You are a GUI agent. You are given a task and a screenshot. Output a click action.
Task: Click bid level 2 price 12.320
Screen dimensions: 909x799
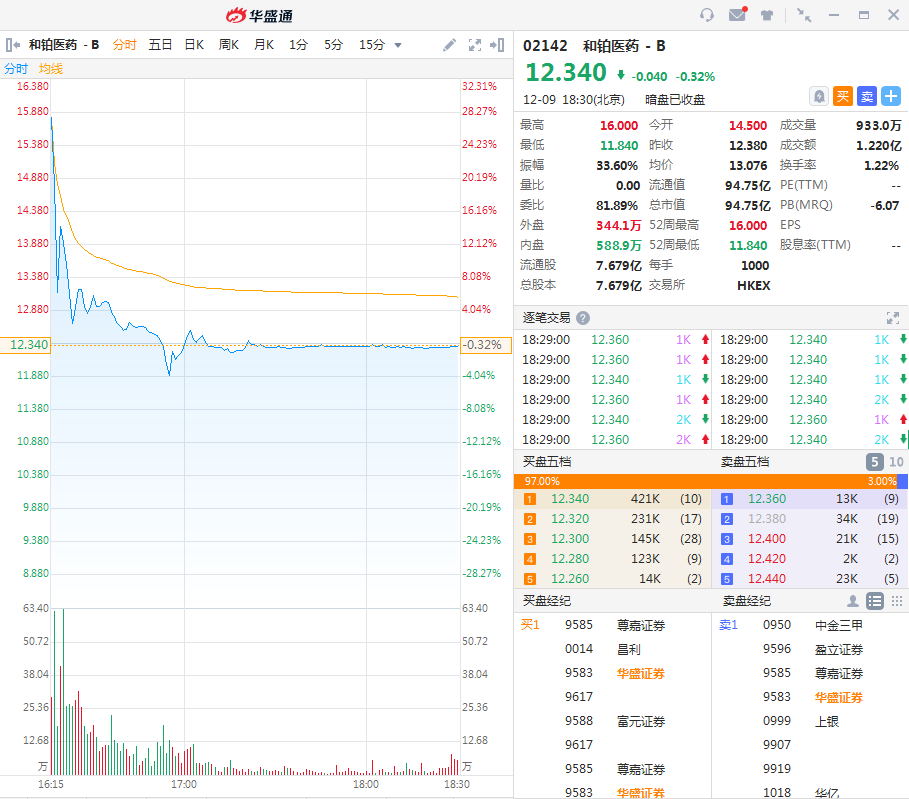coord(570,519)
